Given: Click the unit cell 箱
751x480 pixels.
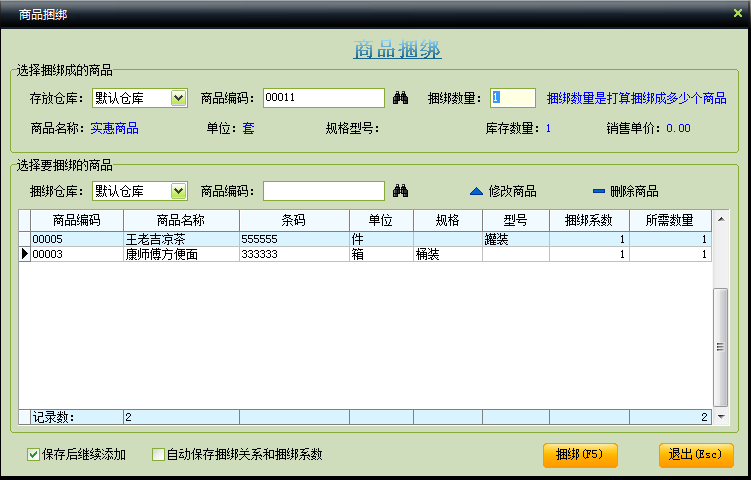Looking at the screenshot, I should [381, 254].
